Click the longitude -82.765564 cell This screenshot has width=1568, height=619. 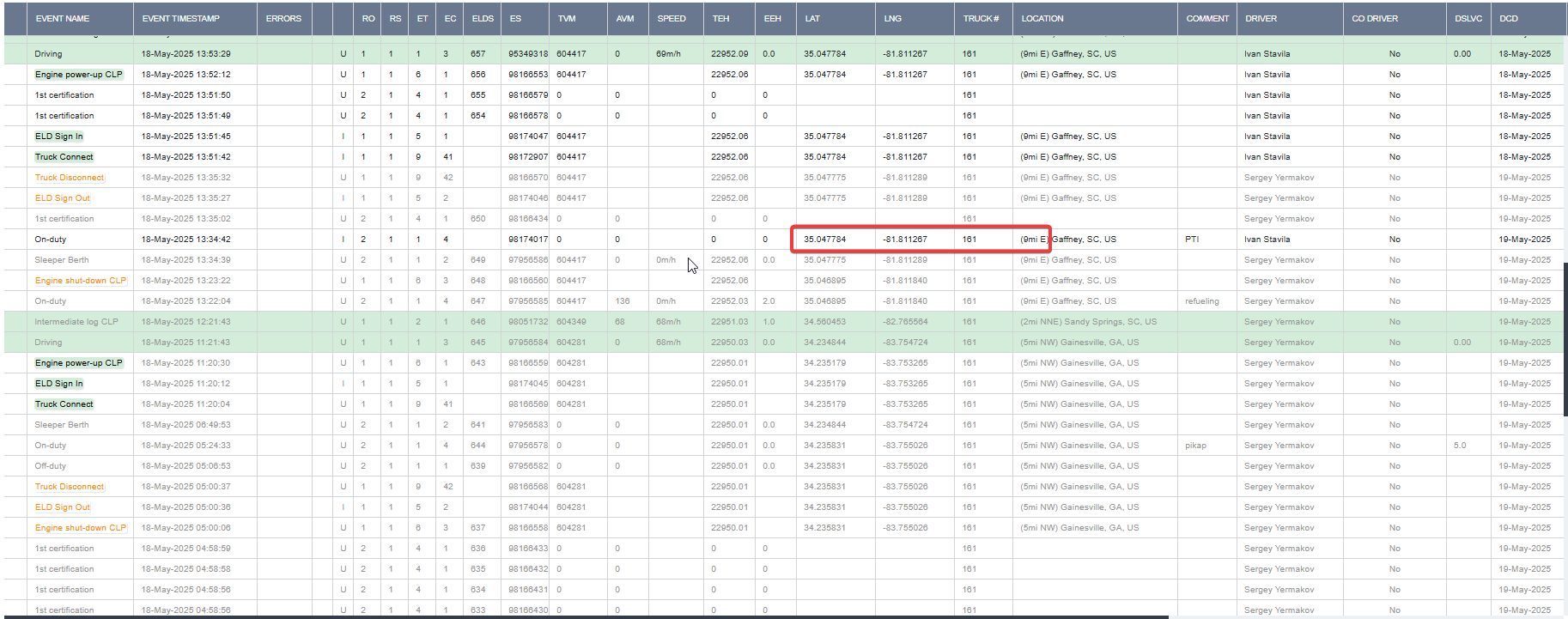tap(905, 322)
